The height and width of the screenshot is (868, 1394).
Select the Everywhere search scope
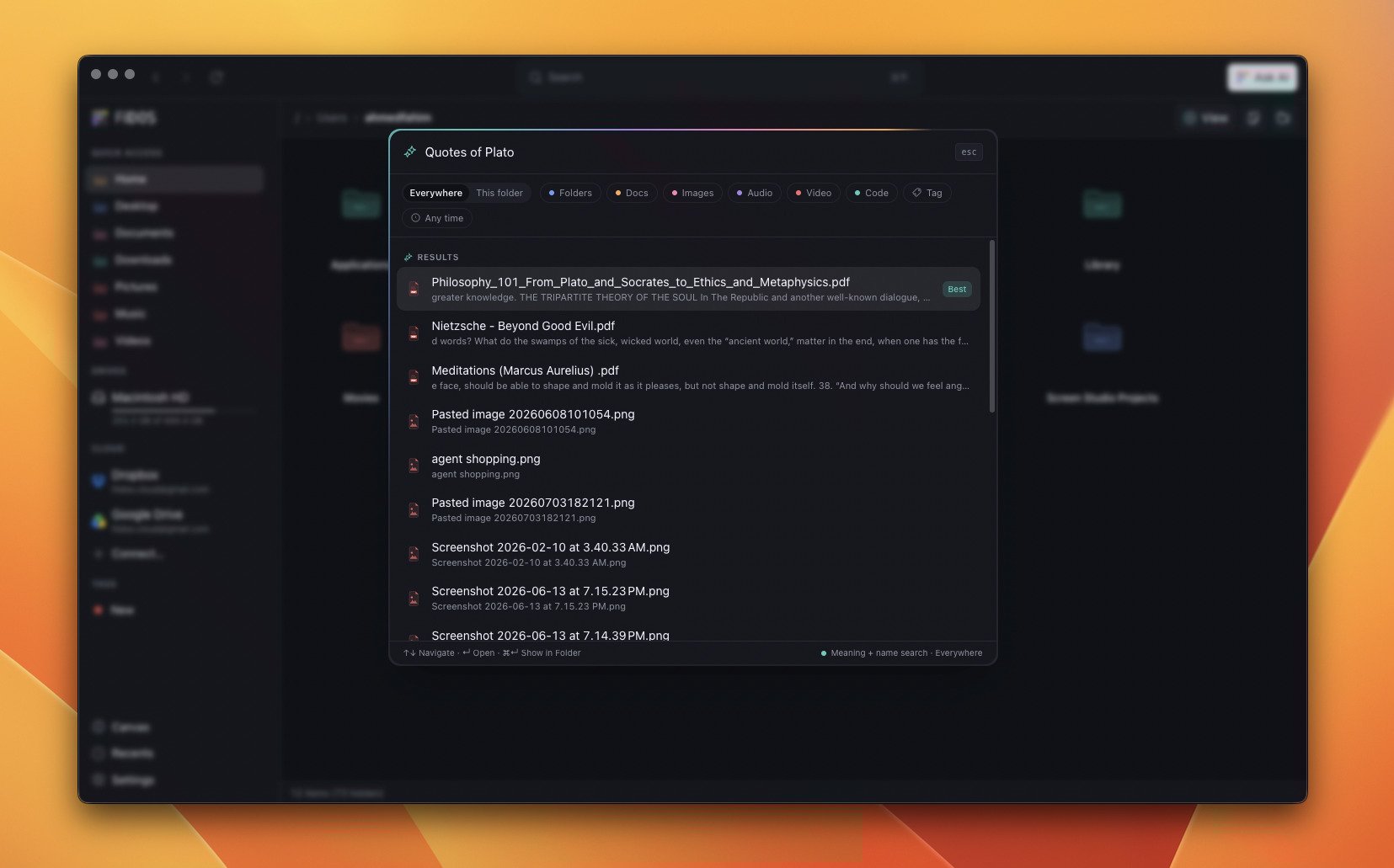pos(435,193)
